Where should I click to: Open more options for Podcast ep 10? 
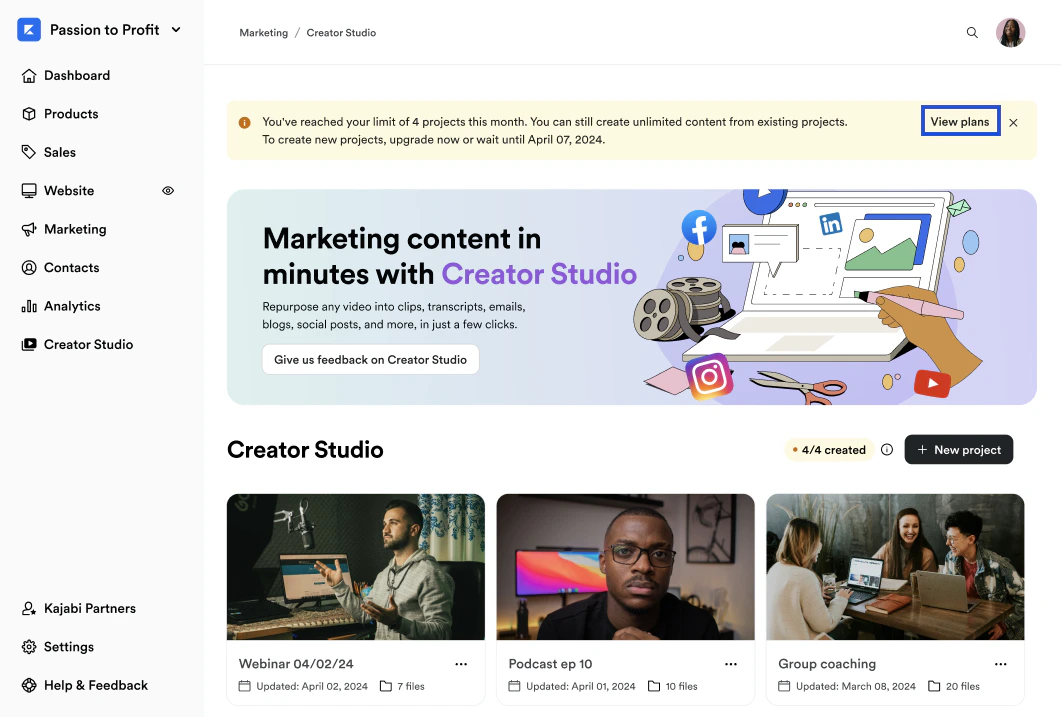pos(731,664)
